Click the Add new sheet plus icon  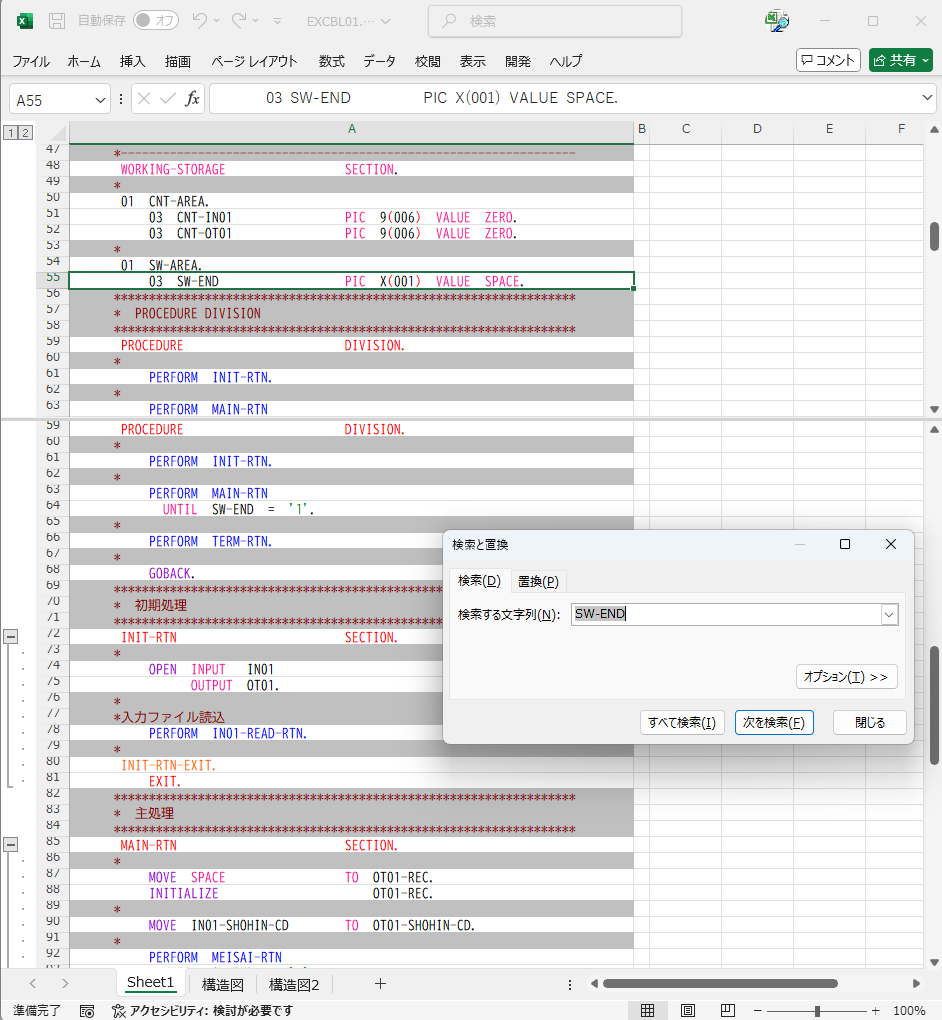coord(380,984)
